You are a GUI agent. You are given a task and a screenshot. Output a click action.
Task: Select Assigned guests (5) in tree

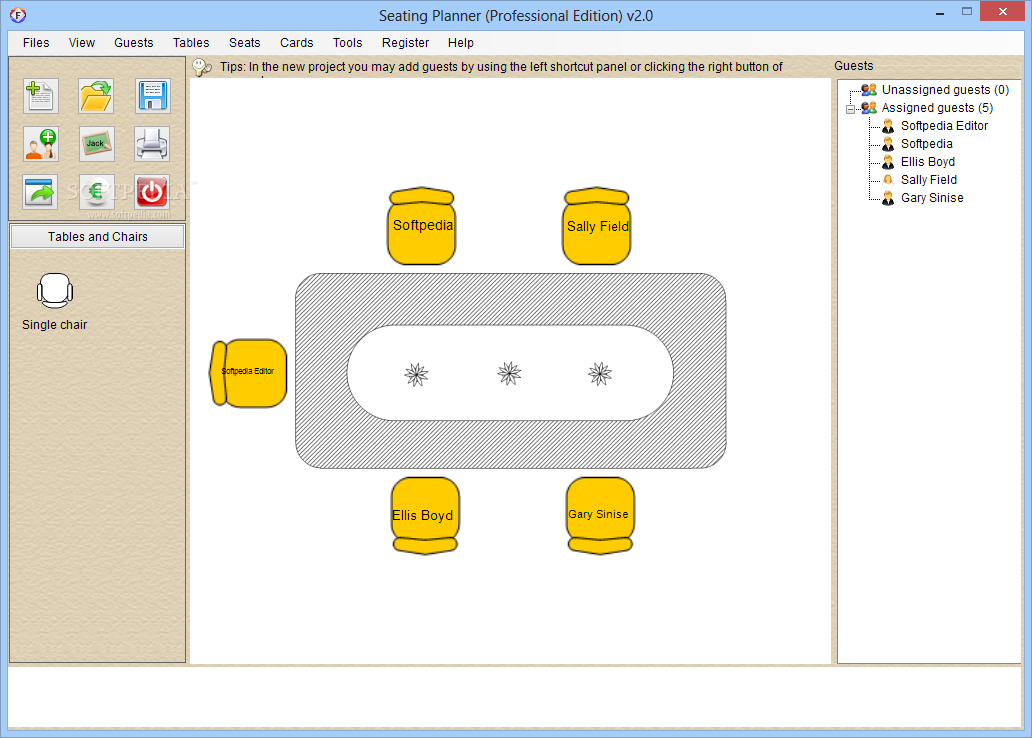click(937, 108)
